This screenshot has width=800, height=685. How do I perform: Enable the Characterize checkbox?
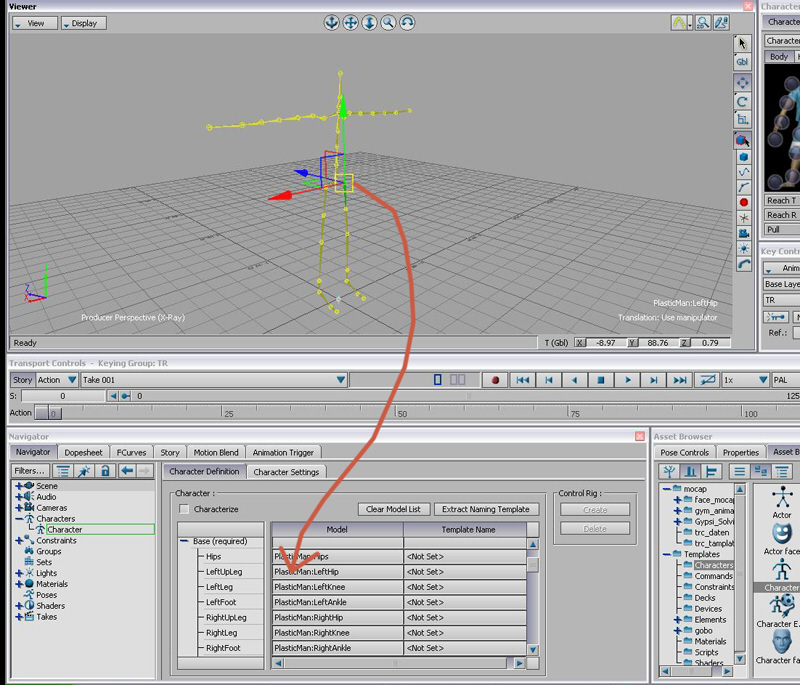pyautogui.click(x=184, y=509)
